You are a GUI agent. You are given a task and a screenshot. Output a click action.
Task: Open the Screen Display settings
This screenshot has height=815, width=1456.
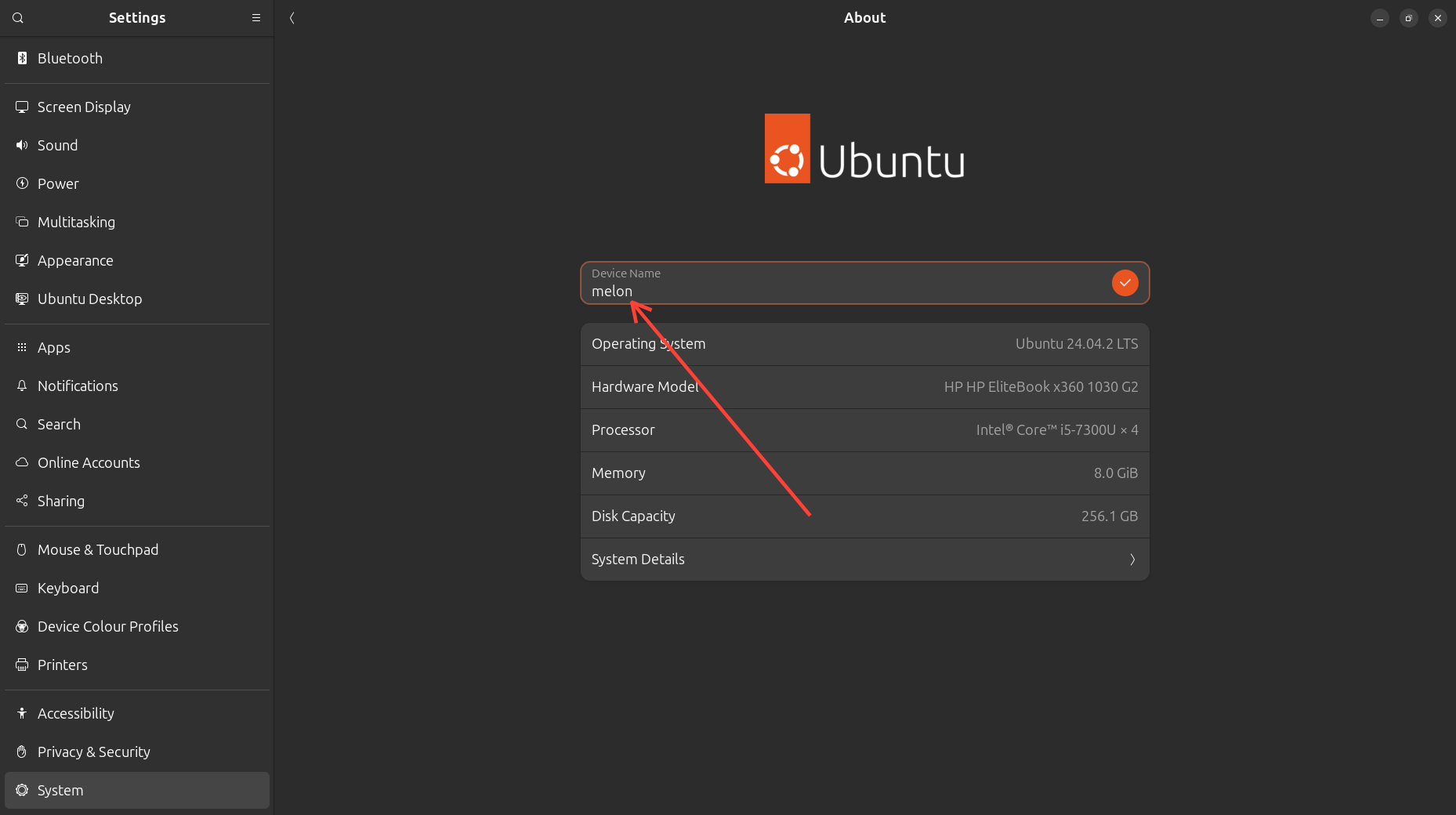coord(84,107)
